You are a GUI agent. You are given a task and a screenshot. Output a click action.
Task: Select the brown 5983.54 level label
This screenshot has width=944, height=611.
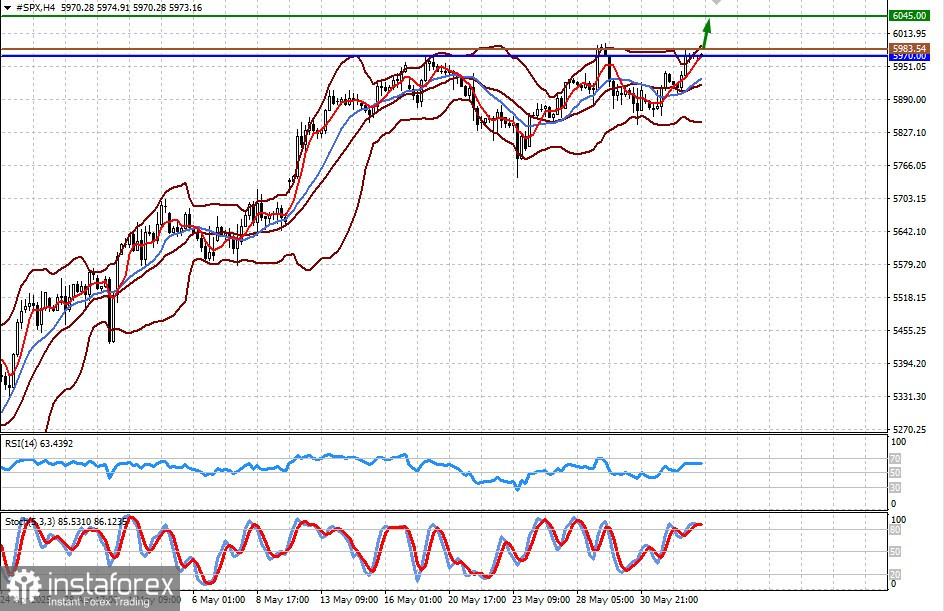[909, 48]
